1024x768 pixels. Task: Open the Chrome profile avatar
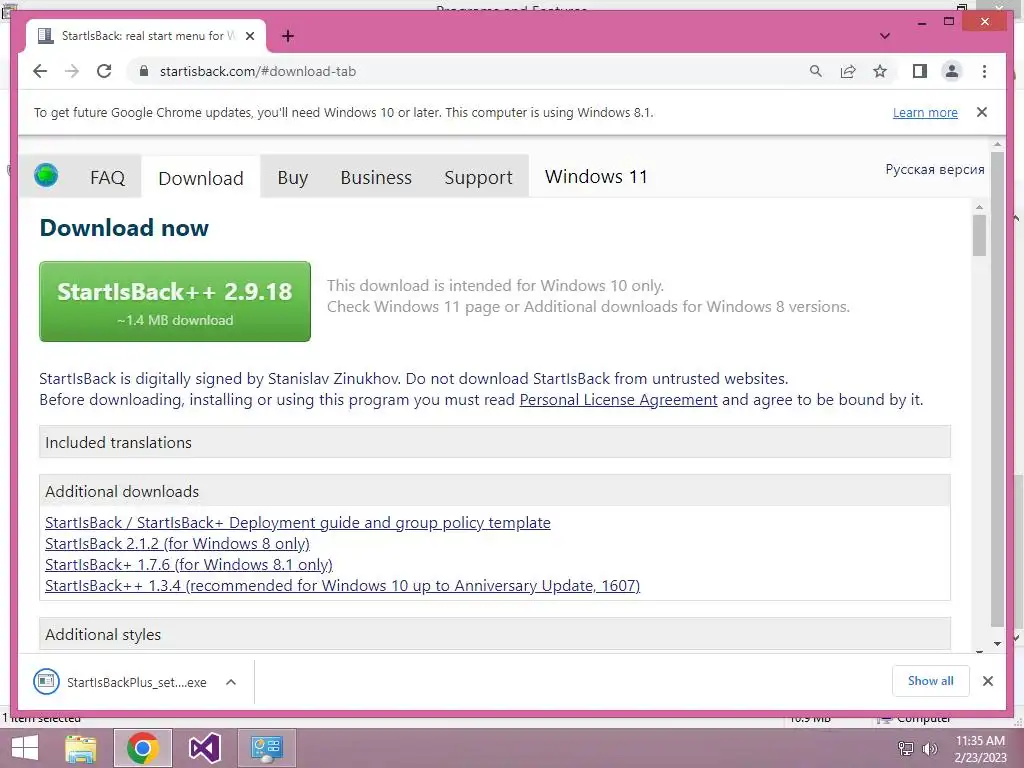[x=952, y=71]
